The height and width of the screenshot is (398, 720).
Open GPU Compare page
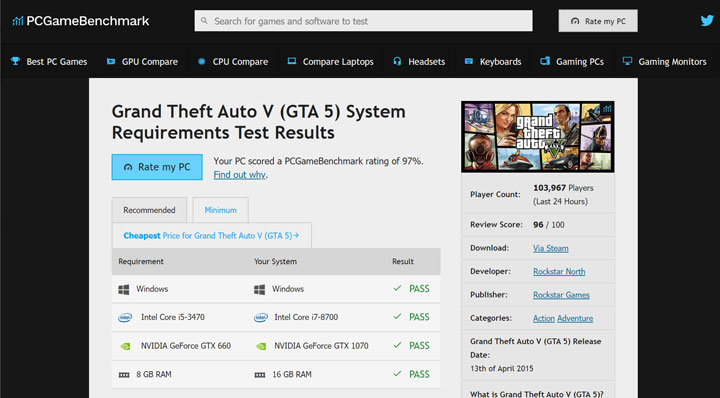point(142,61)
